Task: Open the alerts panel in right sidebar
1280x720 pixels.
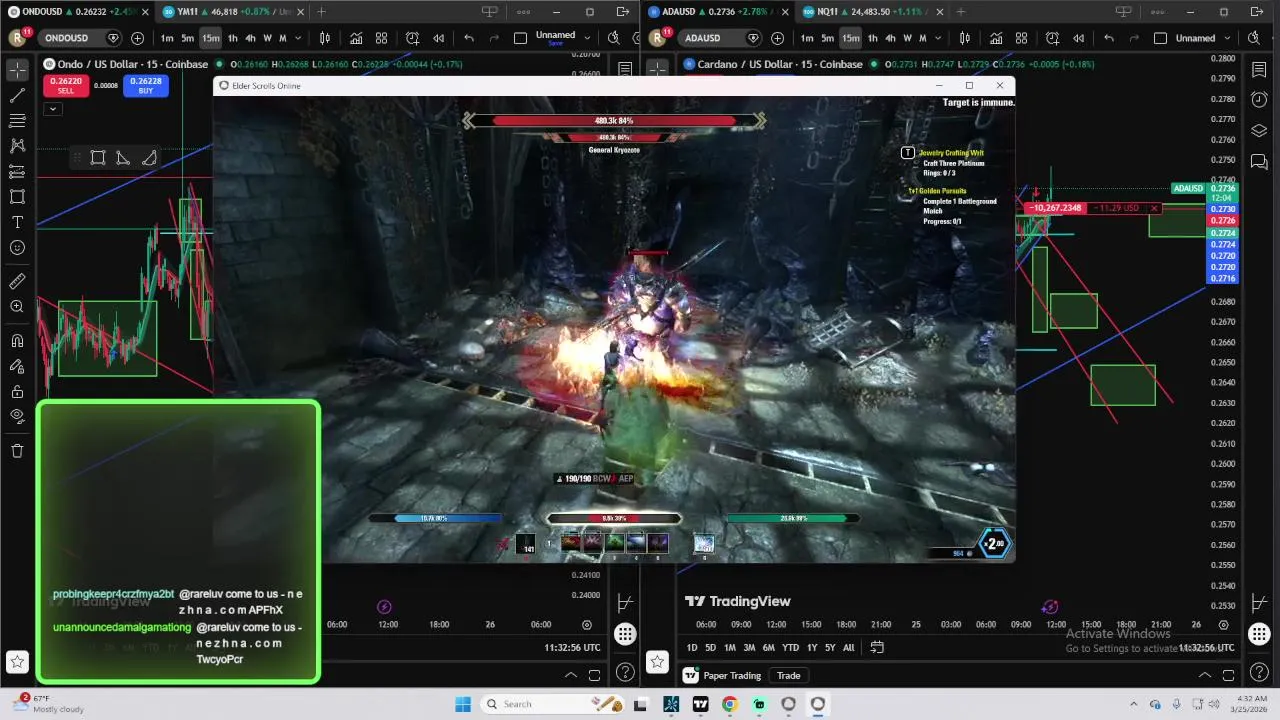Action: [1259, 100]
